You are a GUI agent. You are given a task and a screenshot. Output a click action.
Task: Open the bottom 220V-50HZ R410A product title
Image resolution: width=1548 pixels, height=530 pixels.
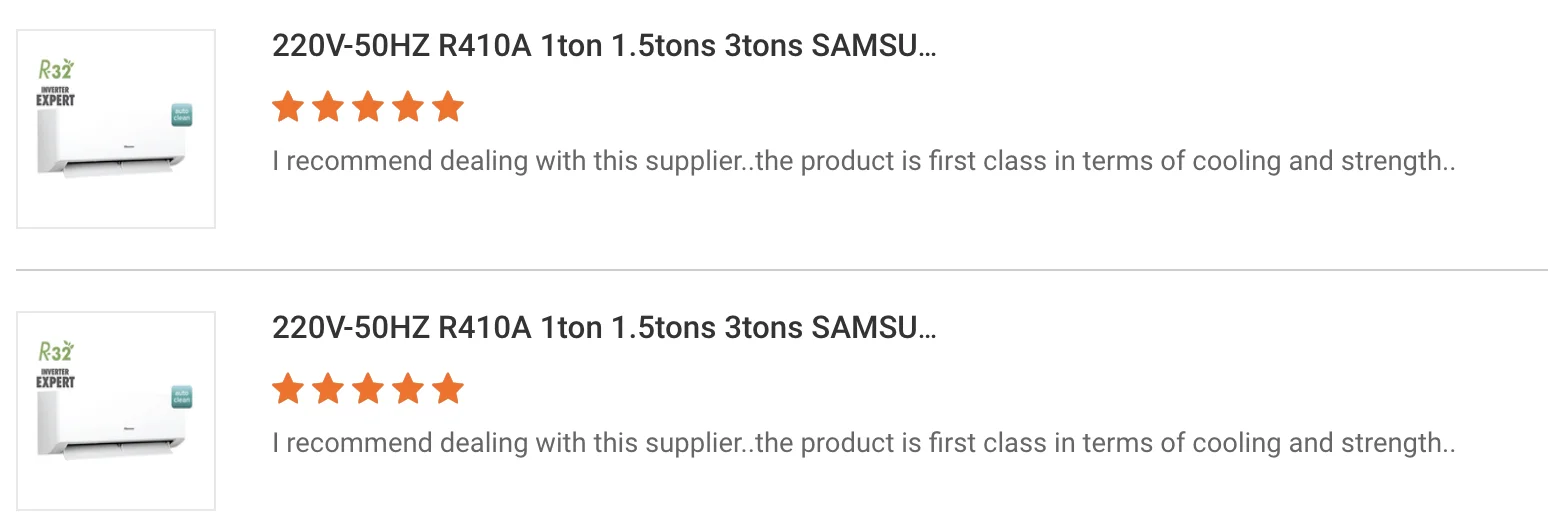pos(604,329)
